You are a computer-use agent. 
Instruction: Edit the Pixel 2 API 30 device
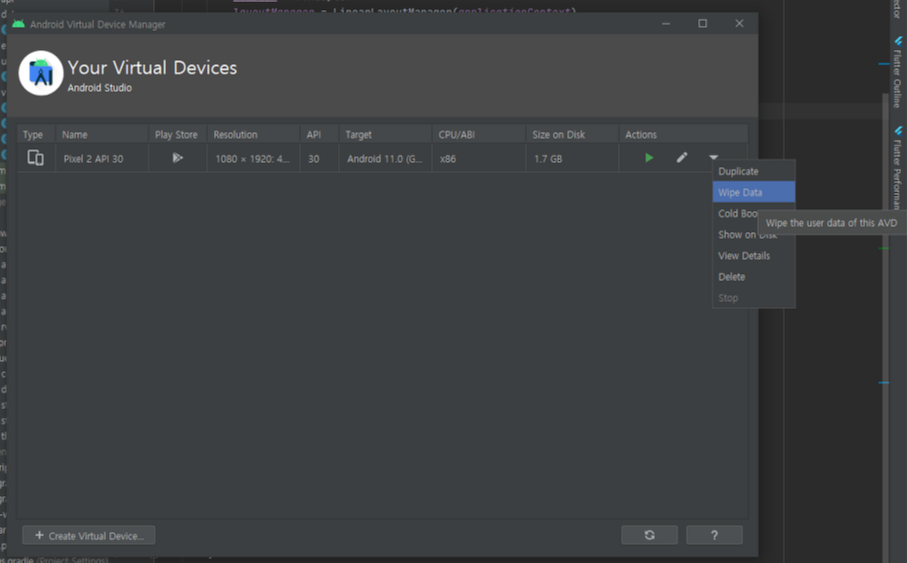pyautogui.click(x=682, y=157)
